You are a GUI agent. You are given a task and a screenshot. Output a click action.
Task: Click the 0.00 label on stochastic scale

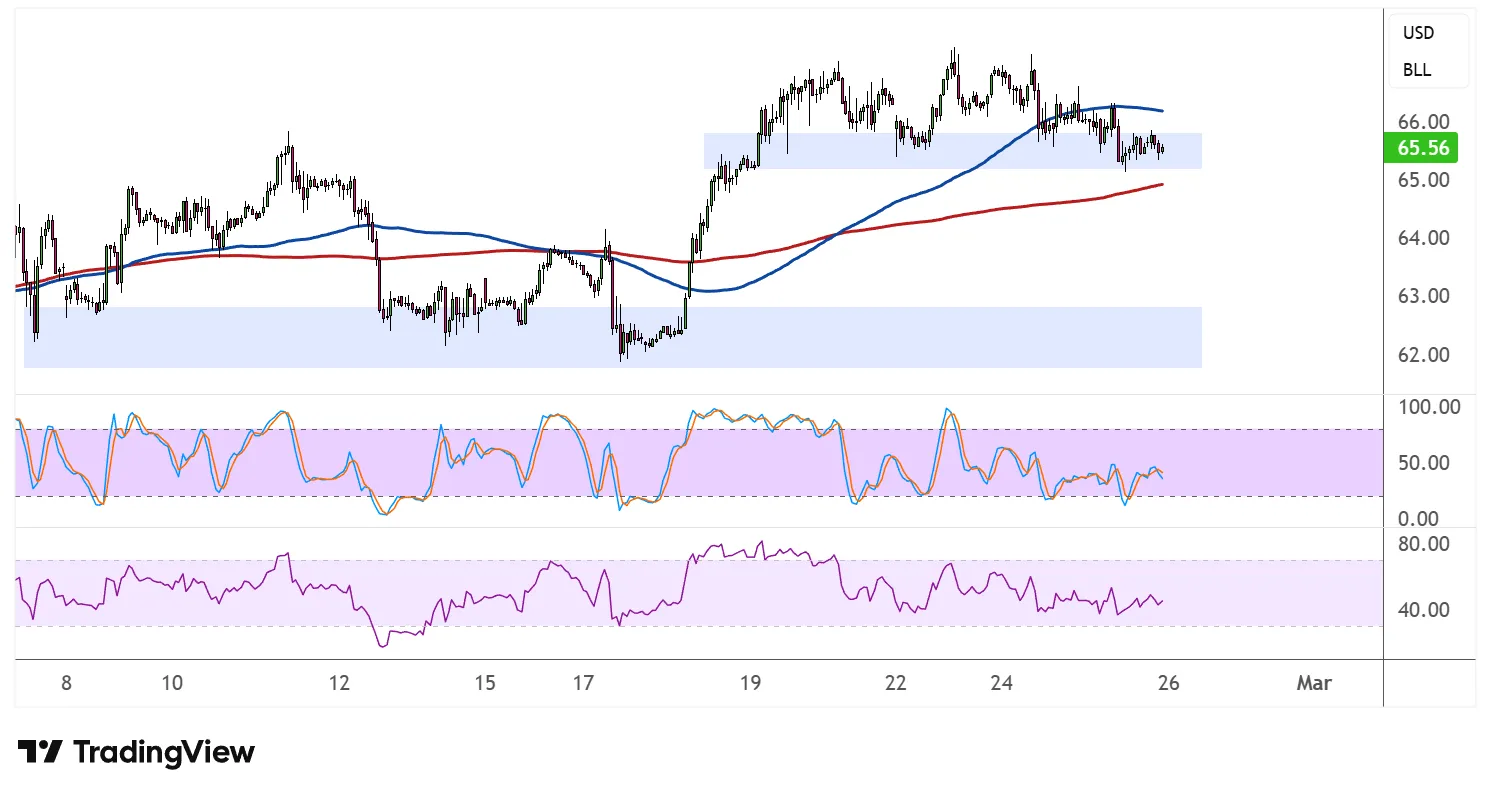tap(1419, 519)
